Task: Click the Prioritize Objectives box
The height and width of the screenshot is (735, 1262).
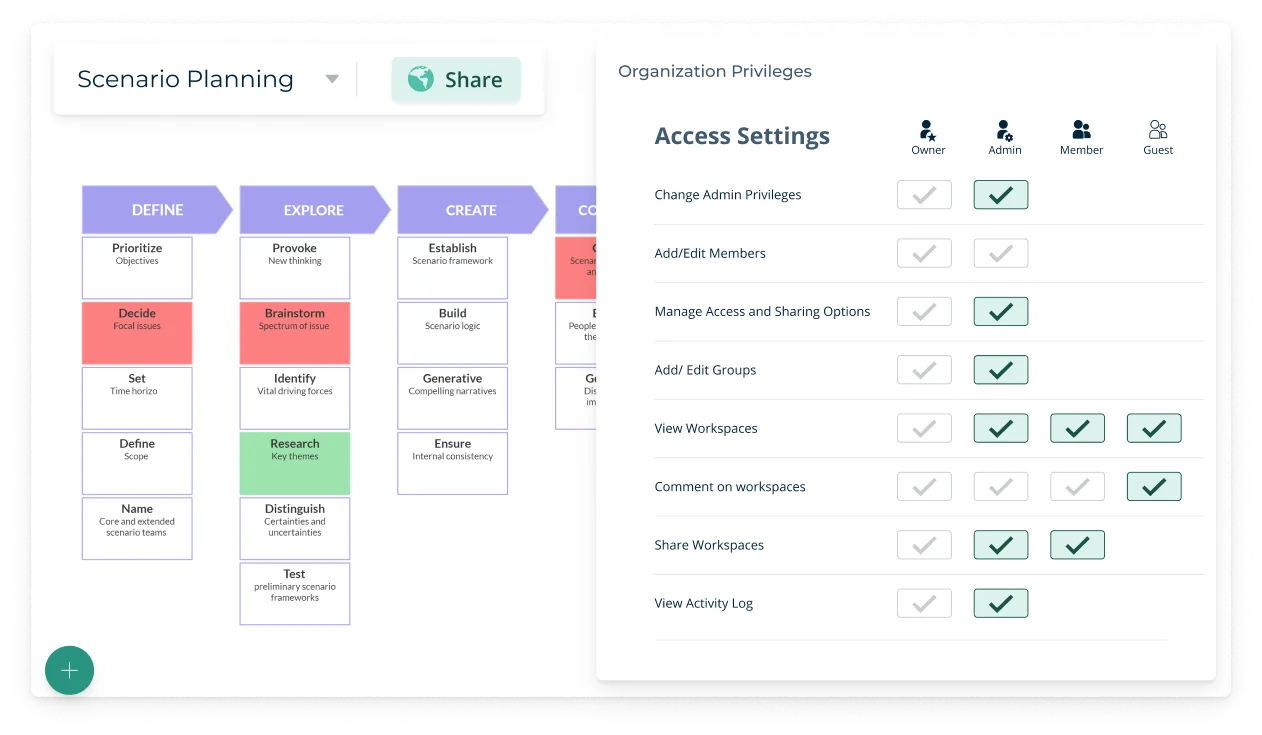Action: [137, 268]
